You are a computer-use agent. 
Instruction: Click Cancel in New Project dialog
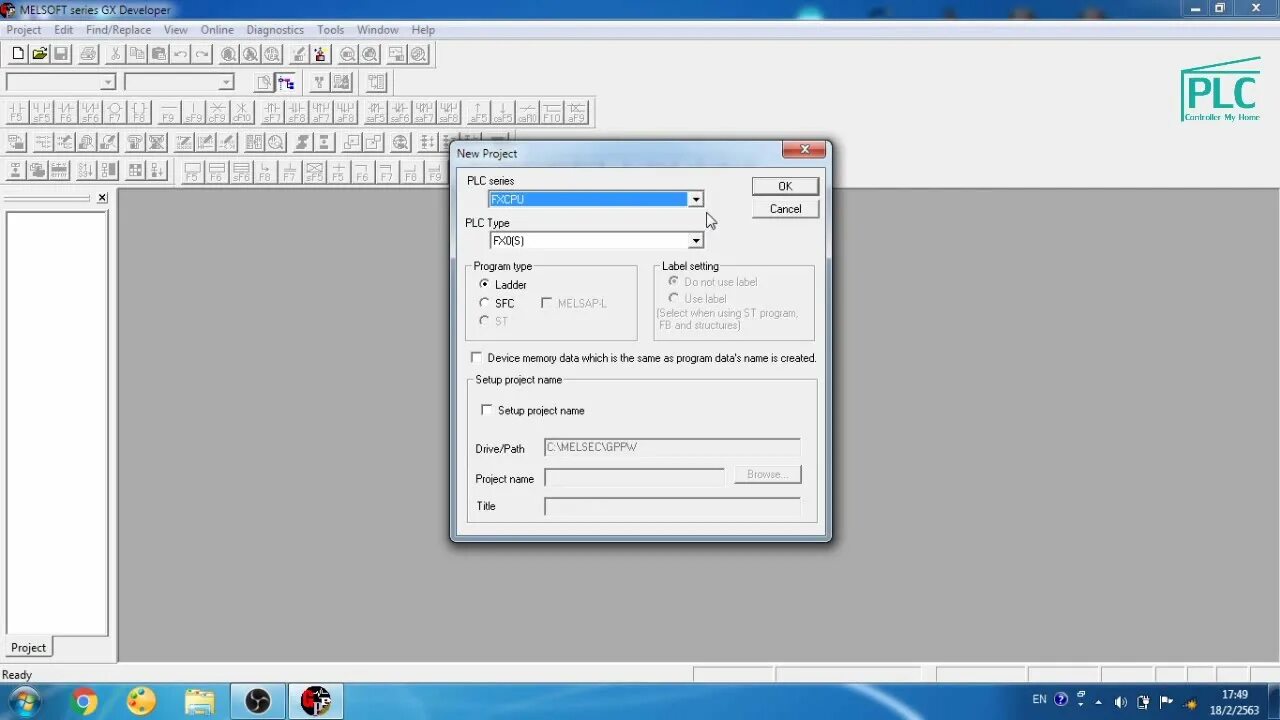pos(785,209)
